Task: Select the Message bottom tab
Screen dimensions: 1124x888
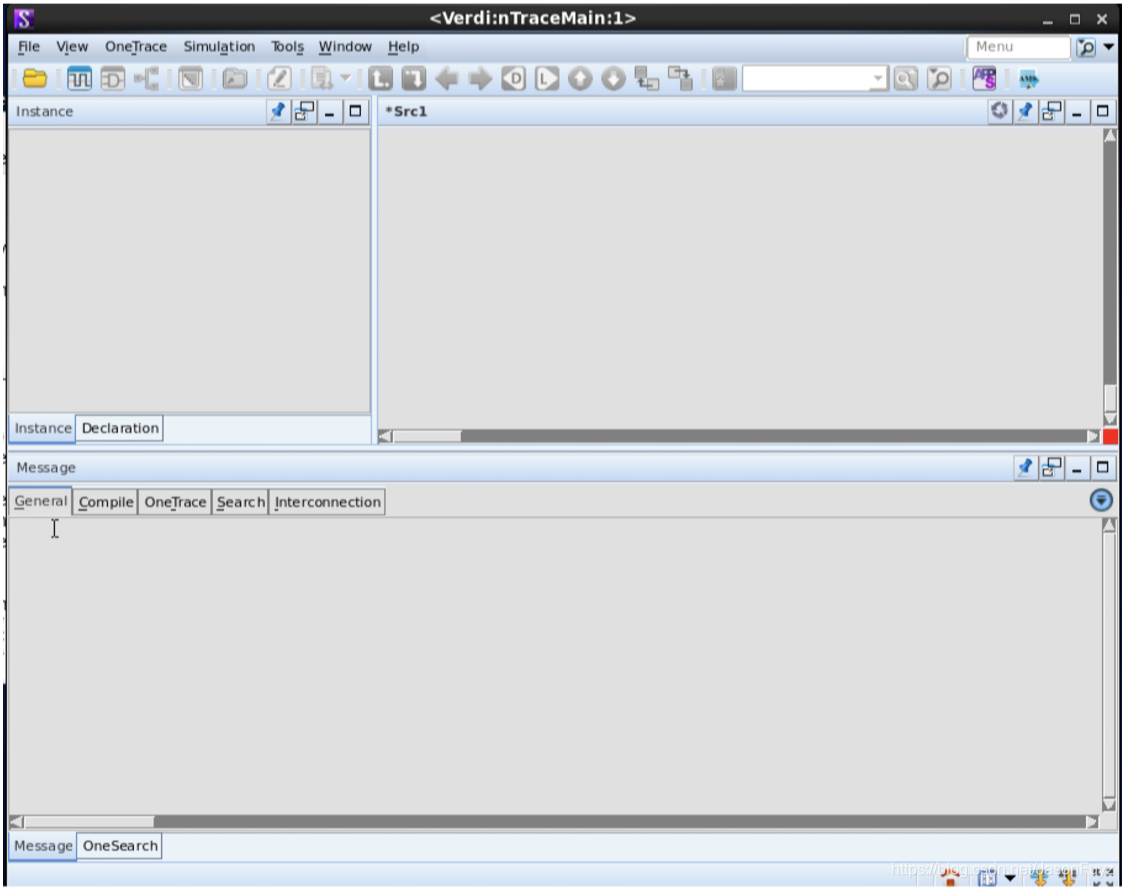Action: 42,846
